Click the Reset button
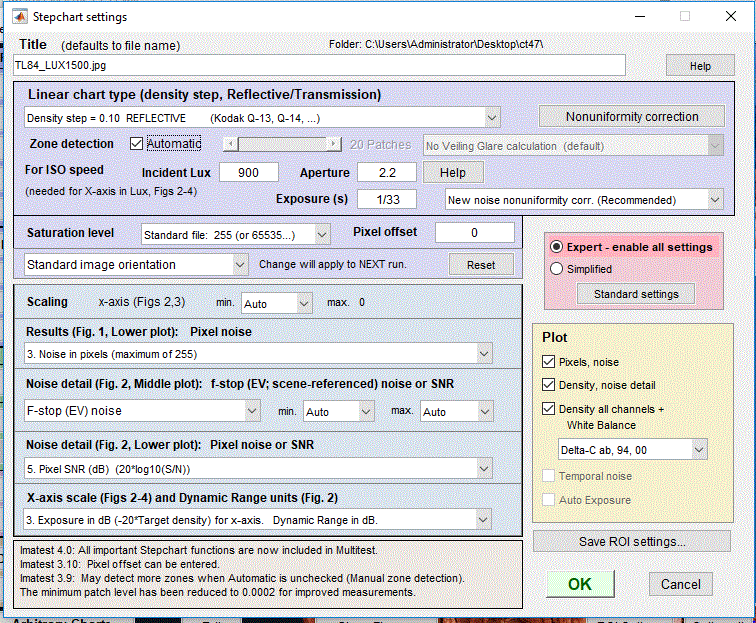Image resolution: width=756 pixels, height=623 pixels. (480, 265)
